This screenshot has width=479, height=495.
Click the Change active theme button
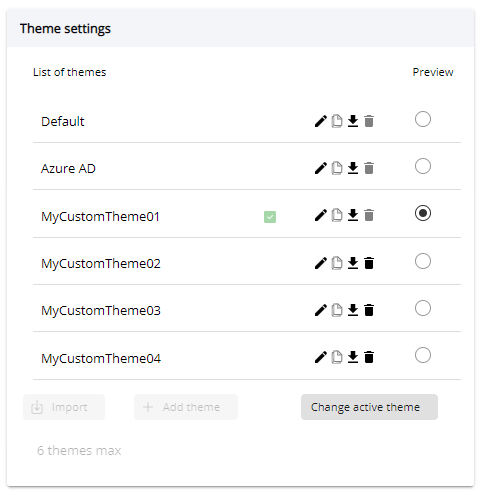pos(369,407)
